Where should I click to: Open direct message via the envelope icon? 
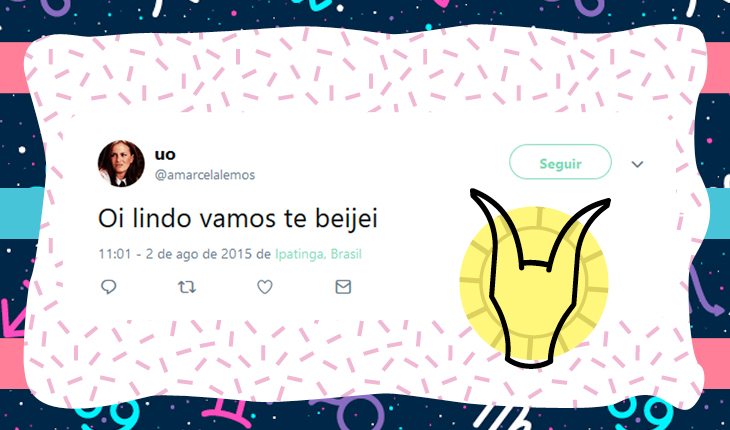point(343,287)
